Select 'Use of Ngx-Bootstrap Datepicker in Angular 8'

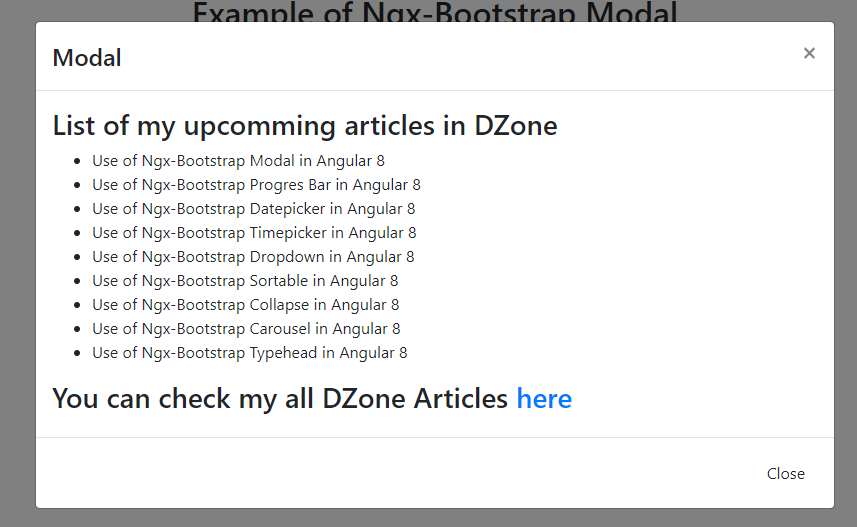pos(254,209)
